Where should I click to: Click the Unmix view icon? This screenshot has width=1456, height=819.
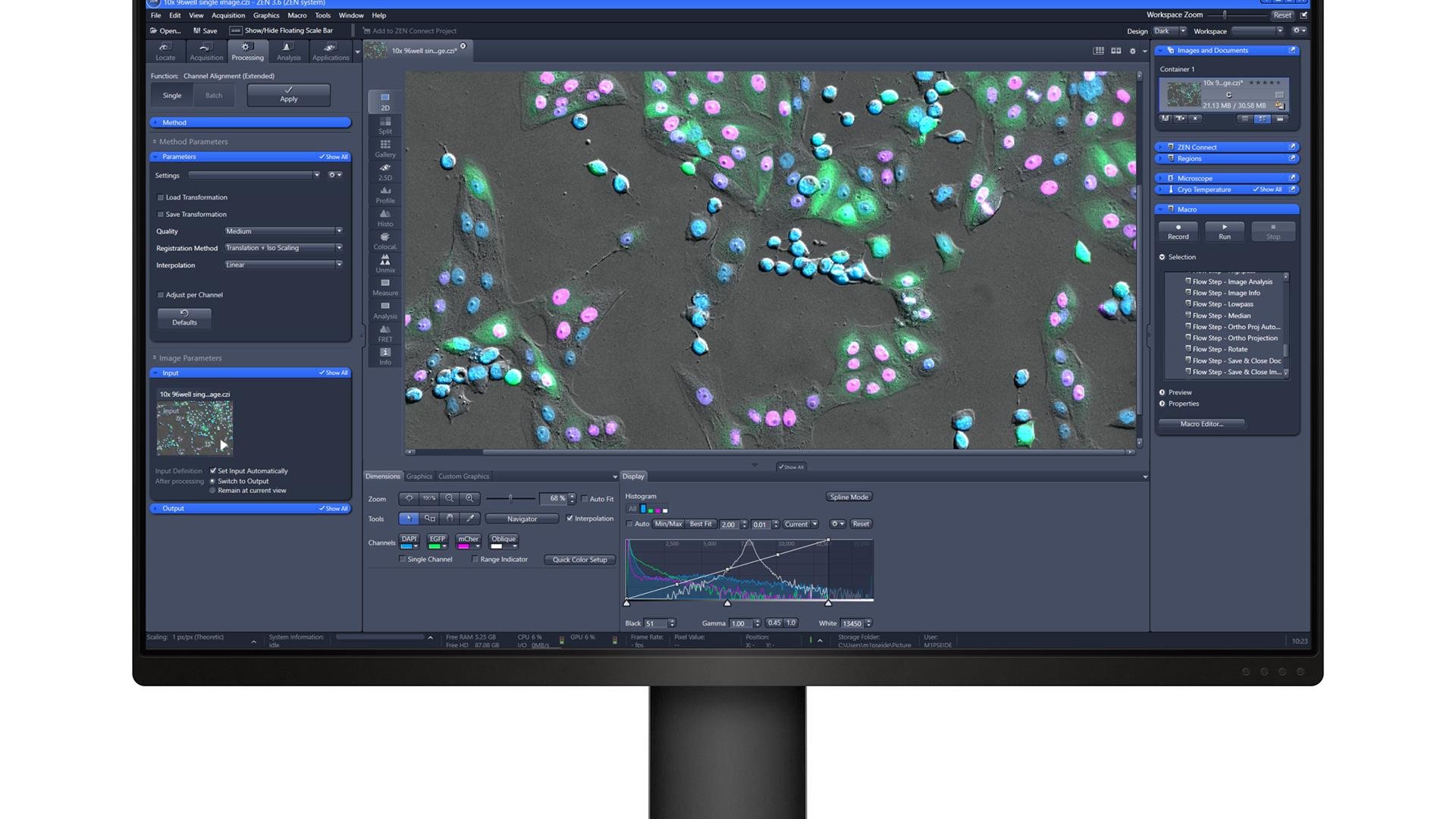coord(385,264)
